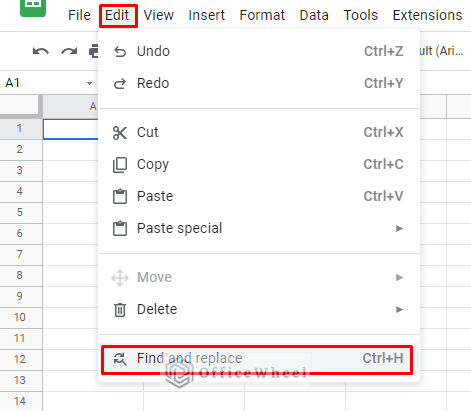This screenshot has width=471, height=411.
Task: Select row 5 header
Action: pyautogui.click(x=21, y=212)
